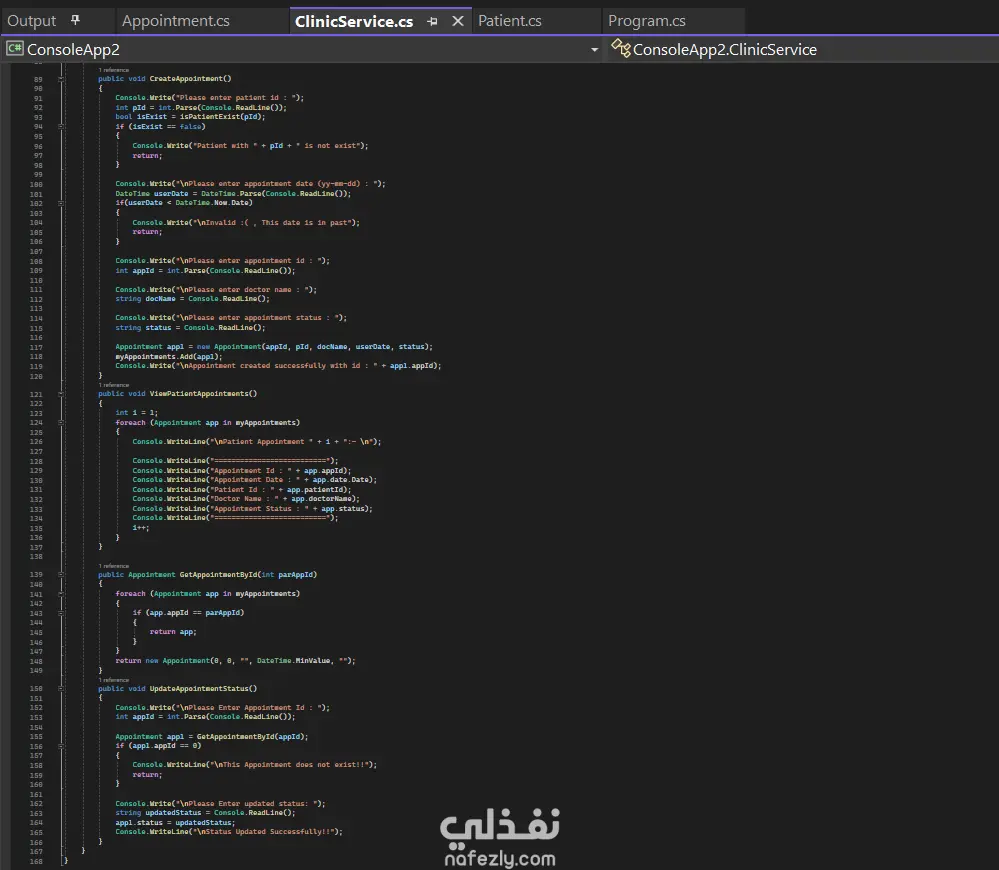Collapse the userDate if-block at line 102
999x870 pixels.
pos(61,203)
